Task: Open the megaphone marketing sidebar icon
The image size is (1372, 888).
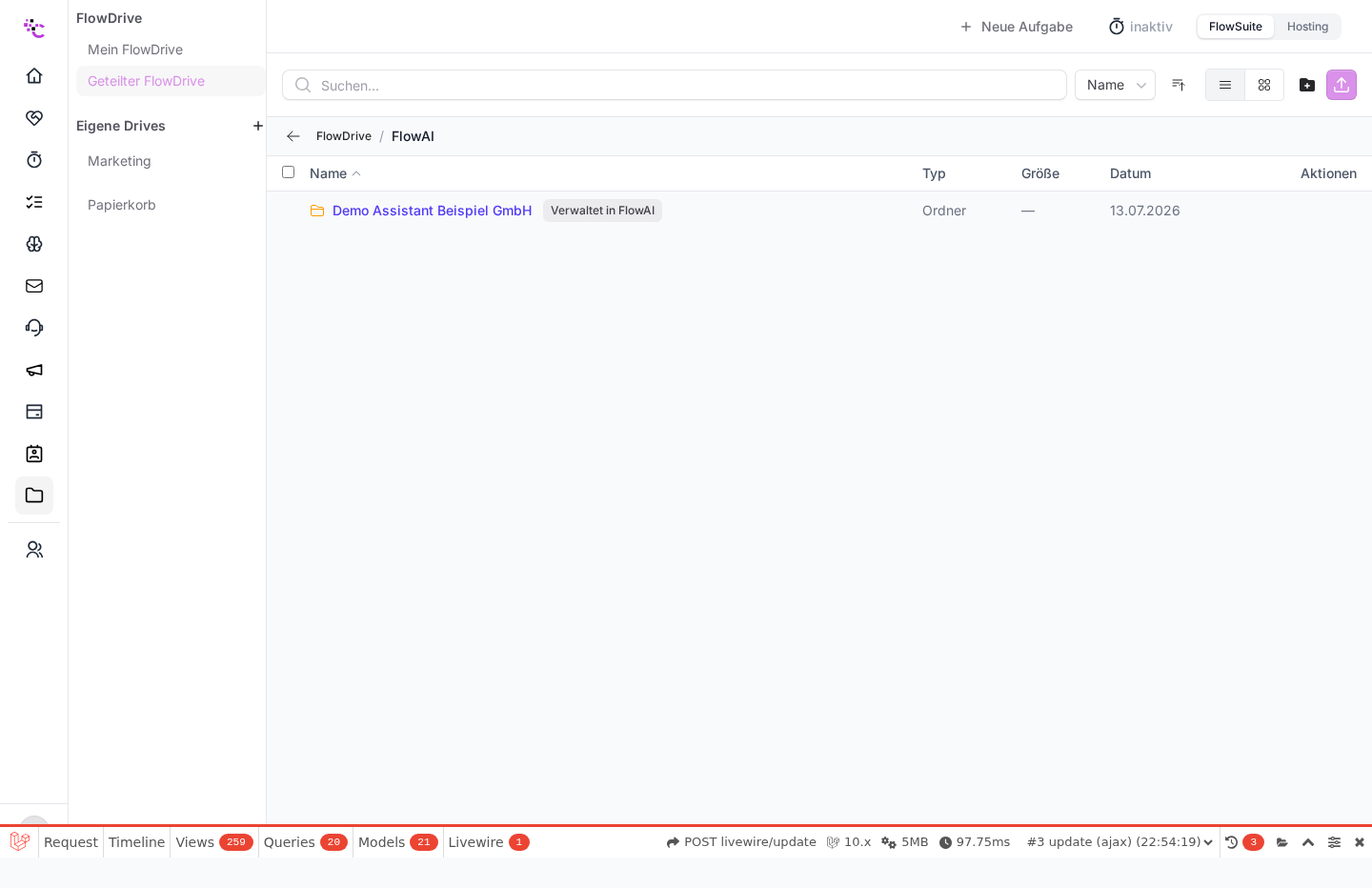Action: pos(34,370)
